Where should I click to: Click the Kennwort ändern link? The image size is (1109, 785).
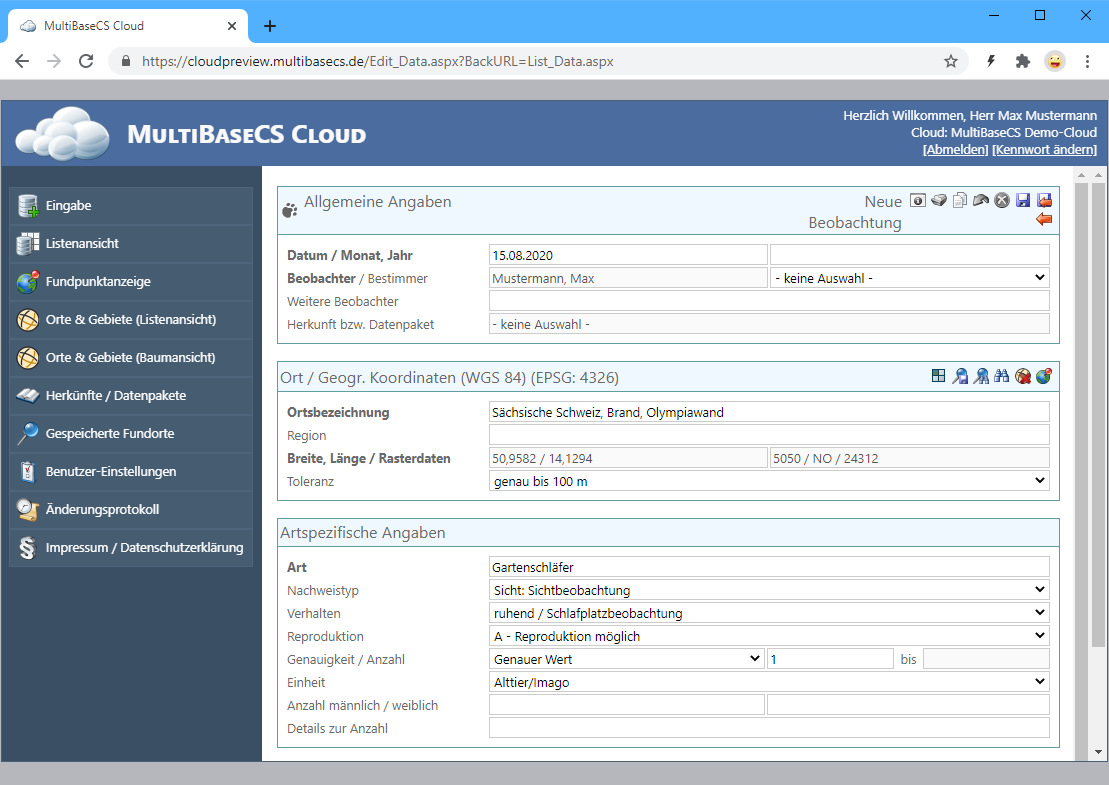1044,149
